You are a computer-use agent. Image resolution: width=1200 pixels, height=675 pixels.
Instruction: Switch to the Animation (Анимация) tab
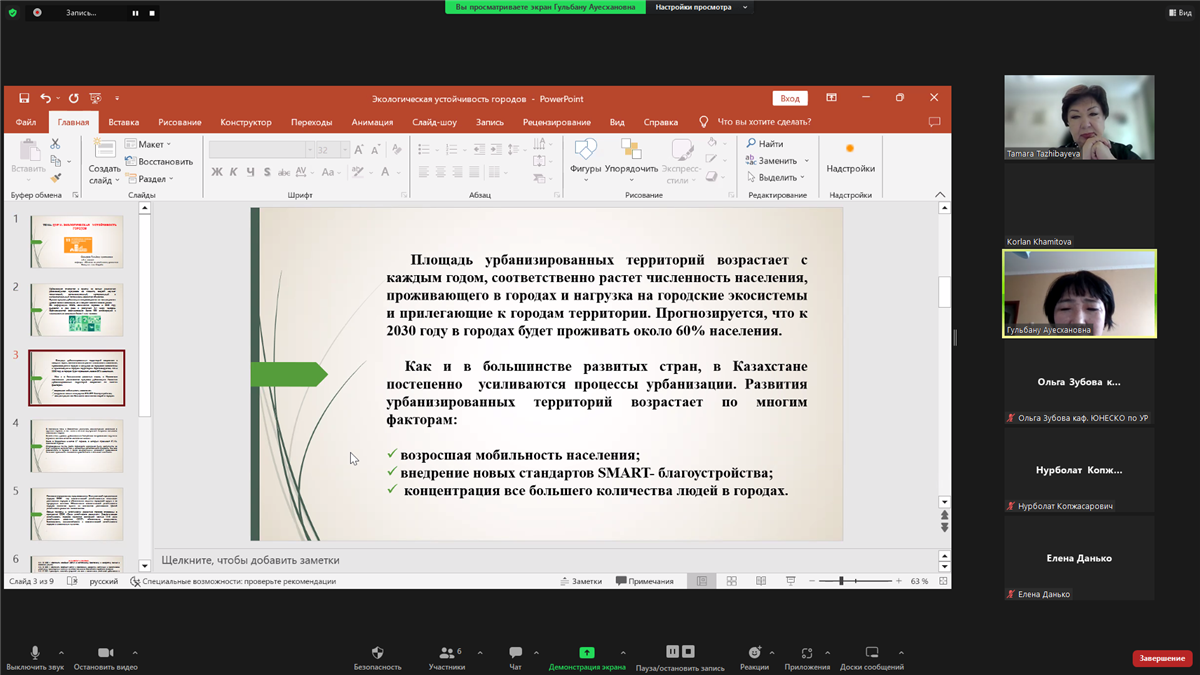pyautogui.click(x=372, y=122)
